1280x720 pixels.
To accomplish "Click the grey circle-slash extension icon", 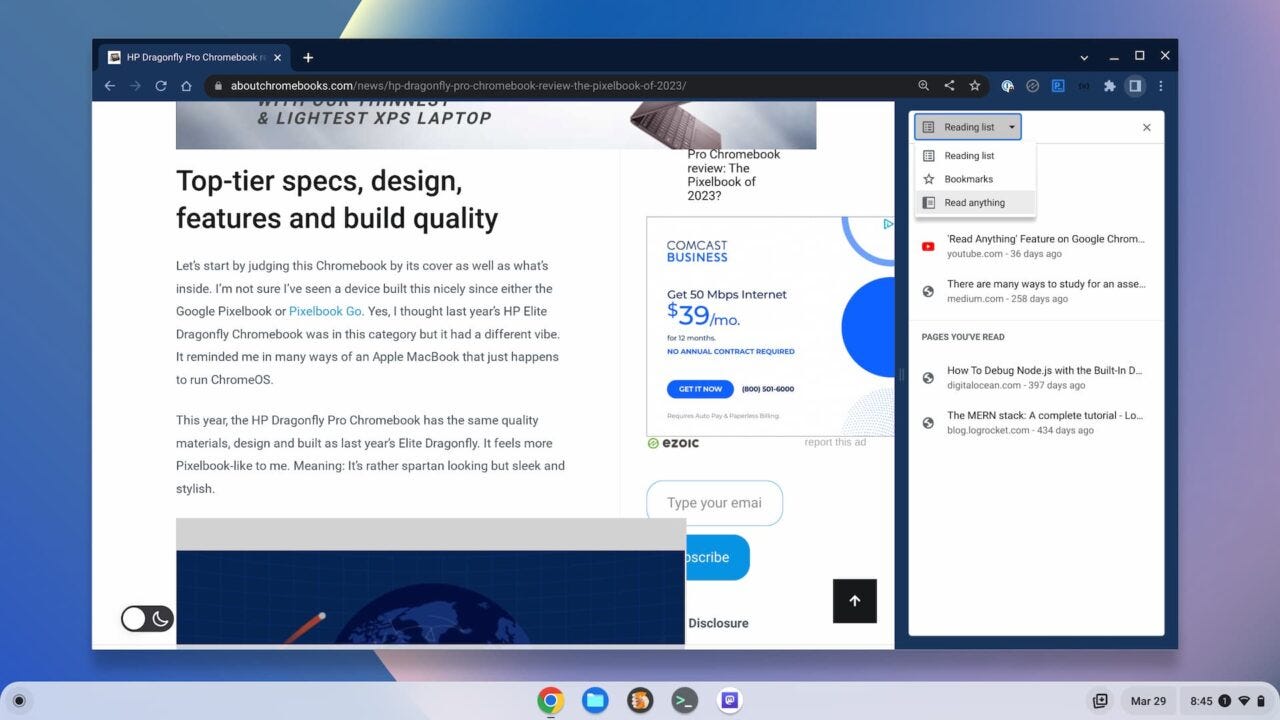I will pyautogui.click(x=1033, y=86).
